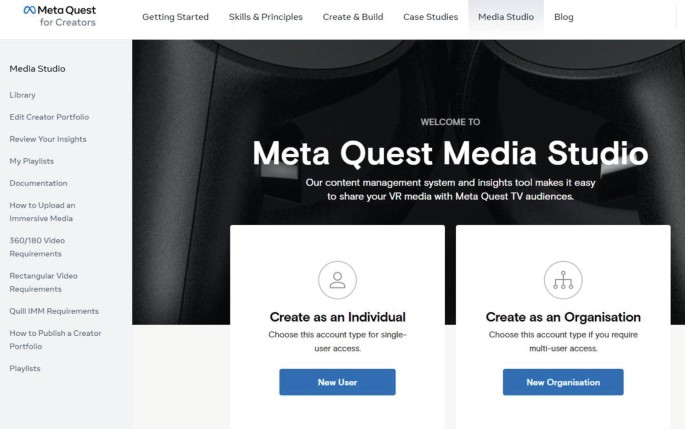The height and width of the screenshot is (429, 685).
Task: Go to Review Your Insights
Action: coord(48,139)
